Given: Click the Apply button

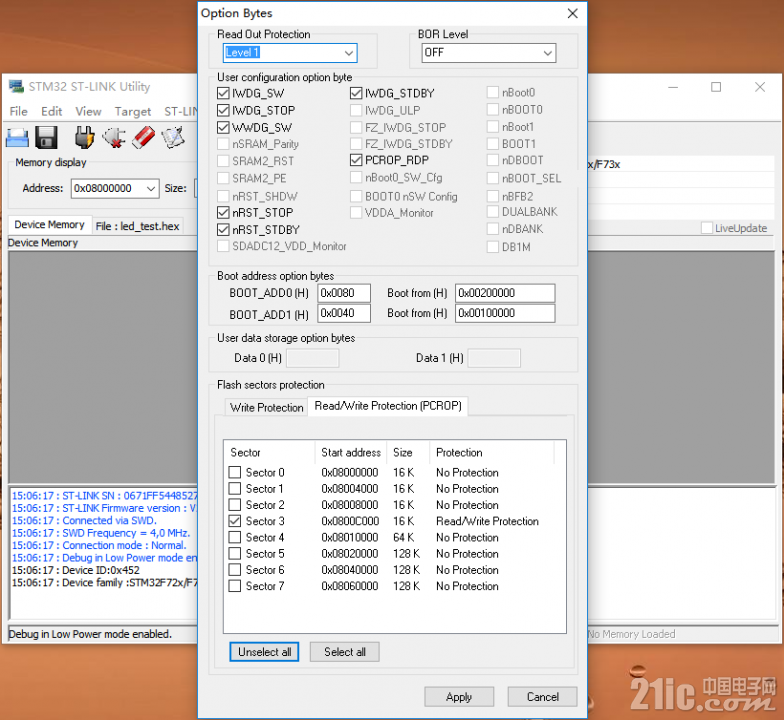Looking at the screenshot, I should pyautogui.click(x=459, y=696).
